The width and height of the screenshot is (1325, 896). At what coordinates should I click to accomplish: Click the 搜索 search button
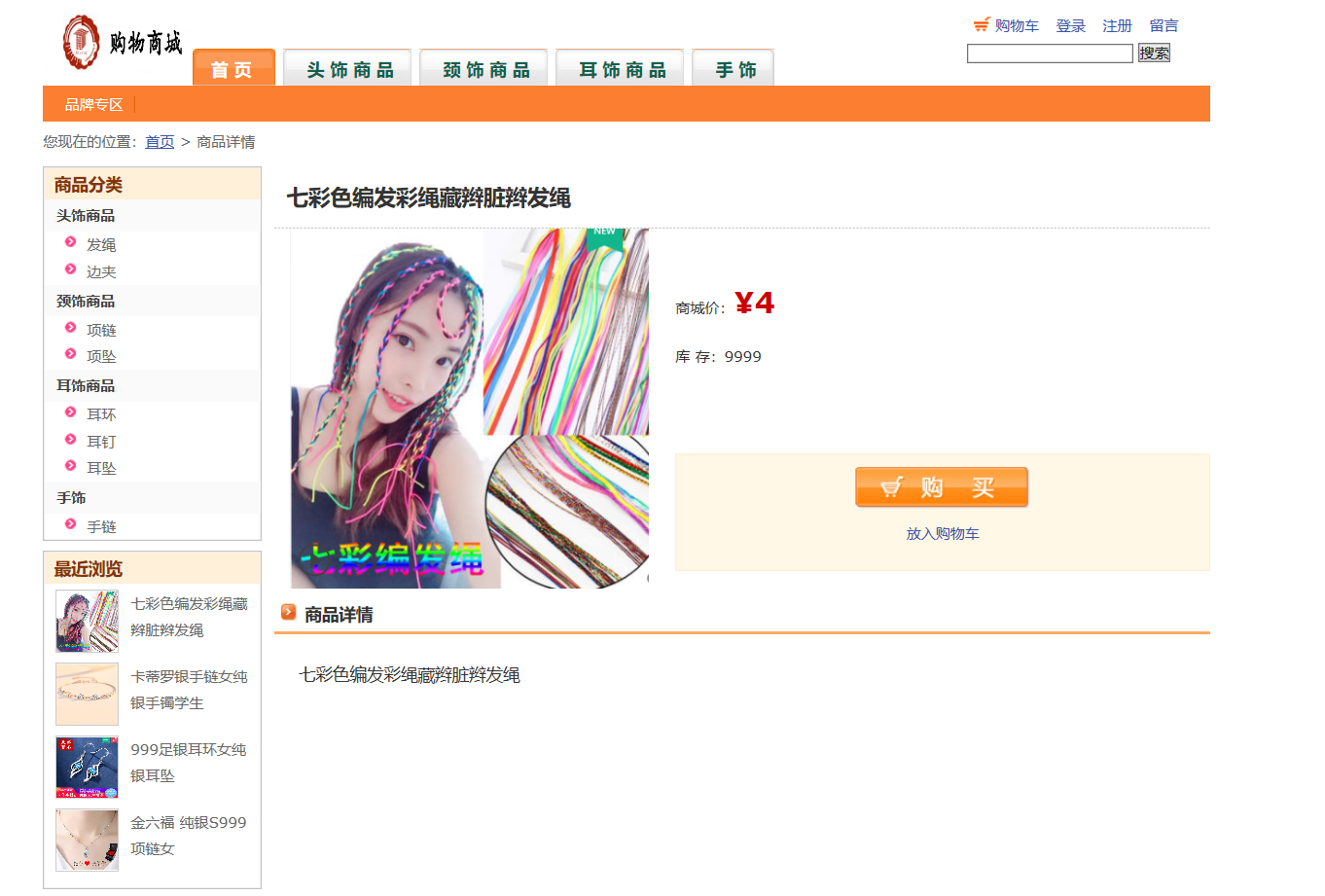[1154, 54]
